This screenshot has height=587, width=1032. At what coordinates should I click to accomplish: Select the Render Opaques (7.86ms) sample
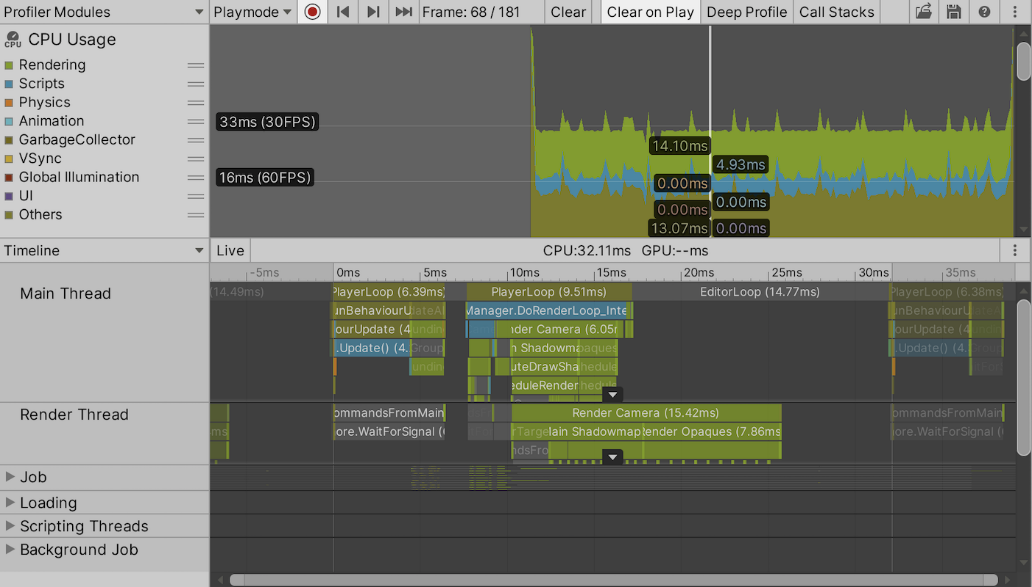[x=711, y=432]
